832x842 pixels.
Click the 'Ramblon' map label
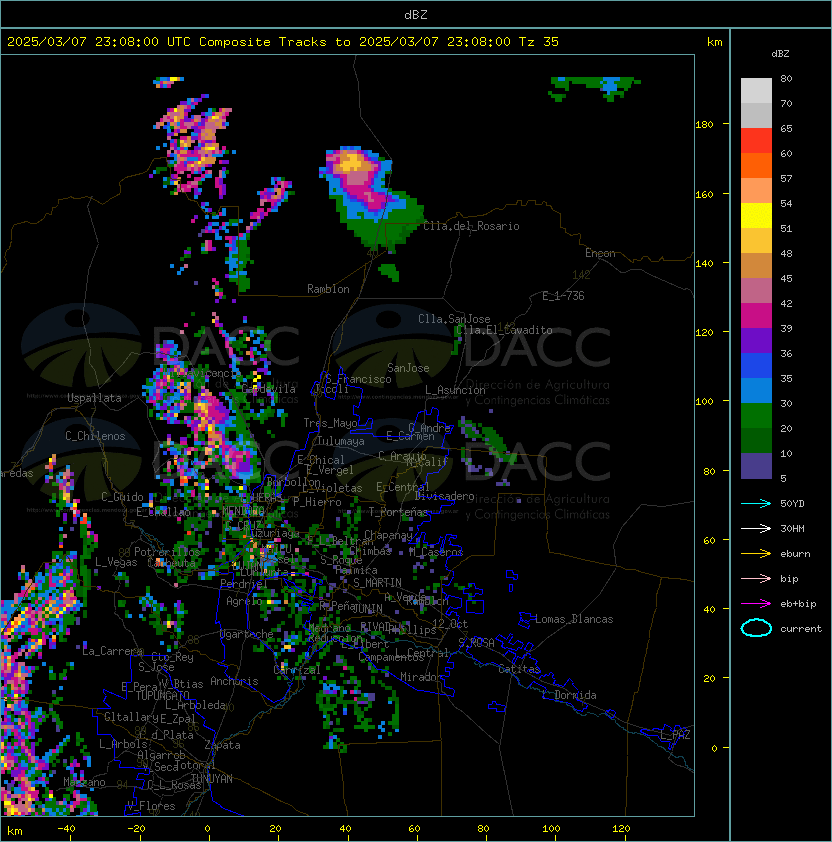(328, 289)
